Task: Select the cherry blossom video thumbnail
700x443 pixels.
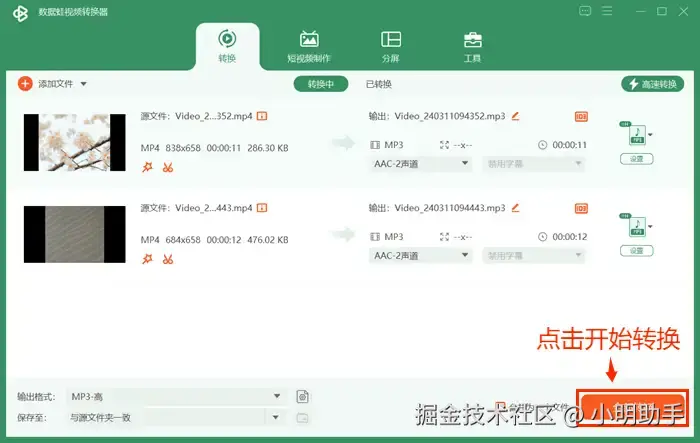Action: [x=75, y=142]
